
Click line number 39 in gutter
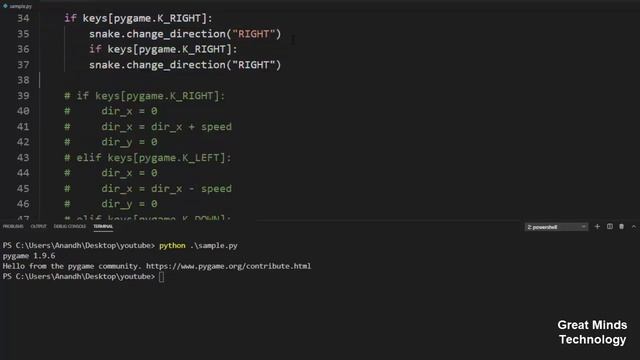click(x=23, y=96)
